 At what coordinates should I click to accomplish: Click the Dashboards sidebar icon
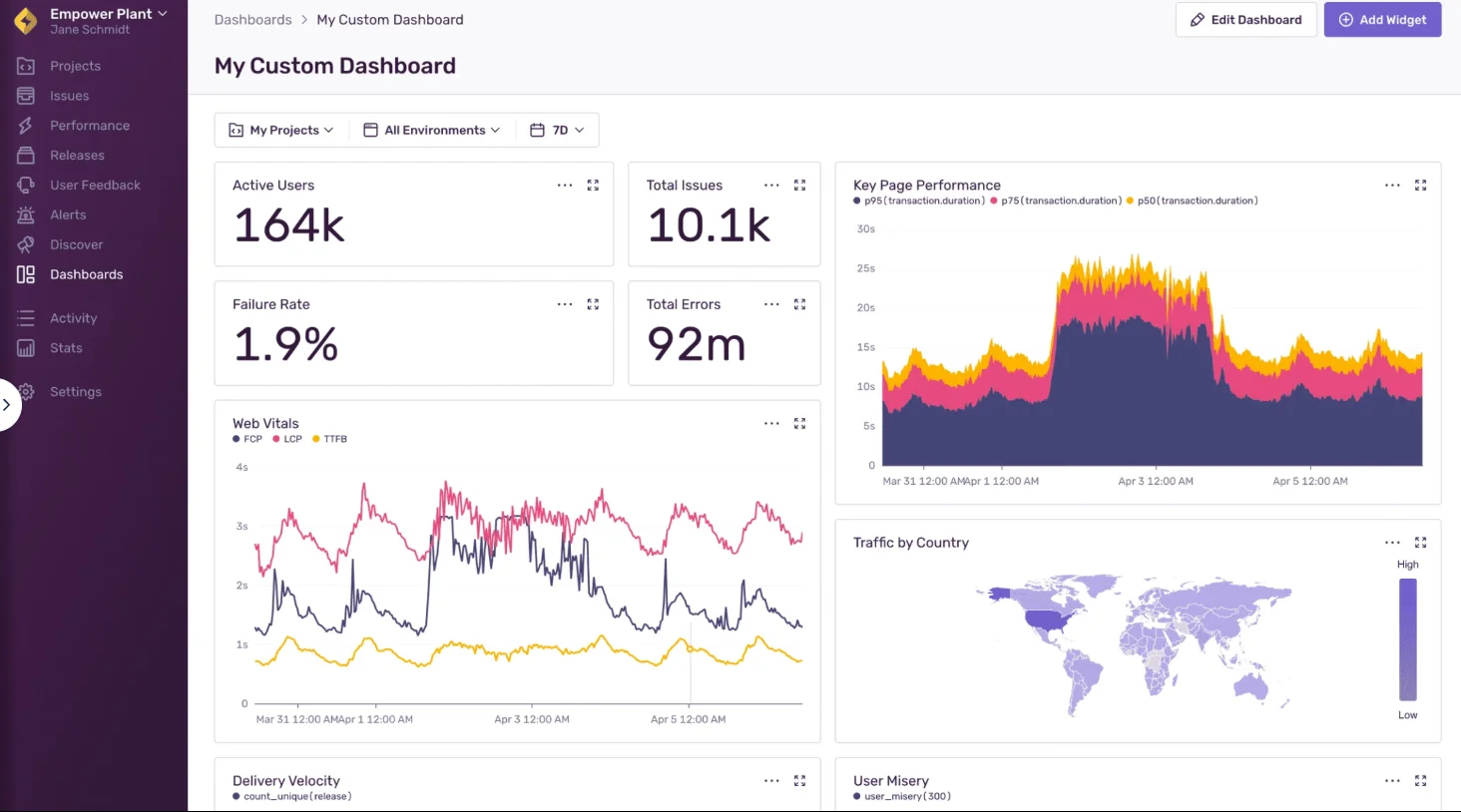pos(26,274)
